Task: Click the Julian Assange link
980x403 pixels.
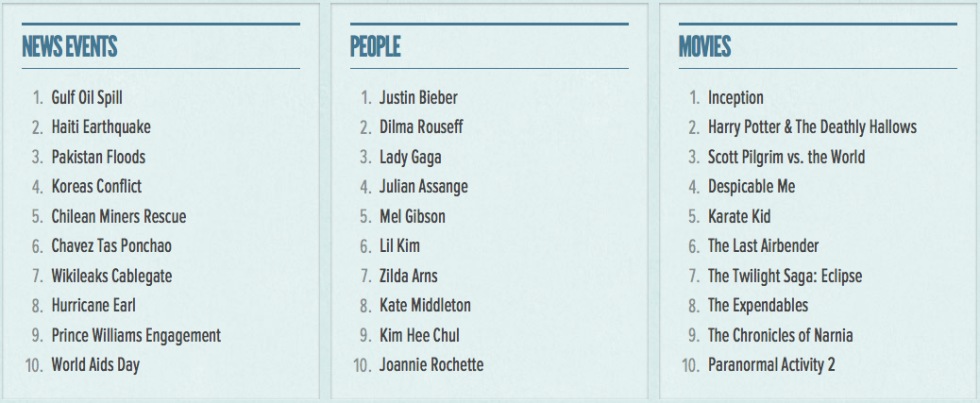Action: (423, 186)
